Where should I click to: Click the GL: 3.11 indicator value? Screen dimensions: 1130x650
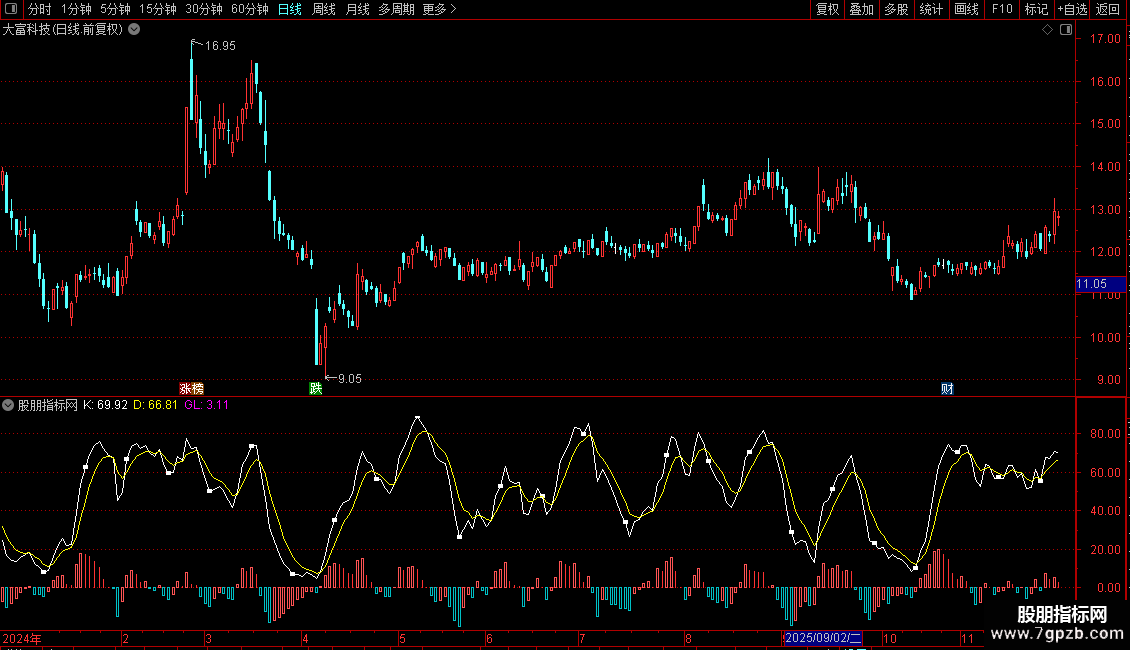click(206, 405)
